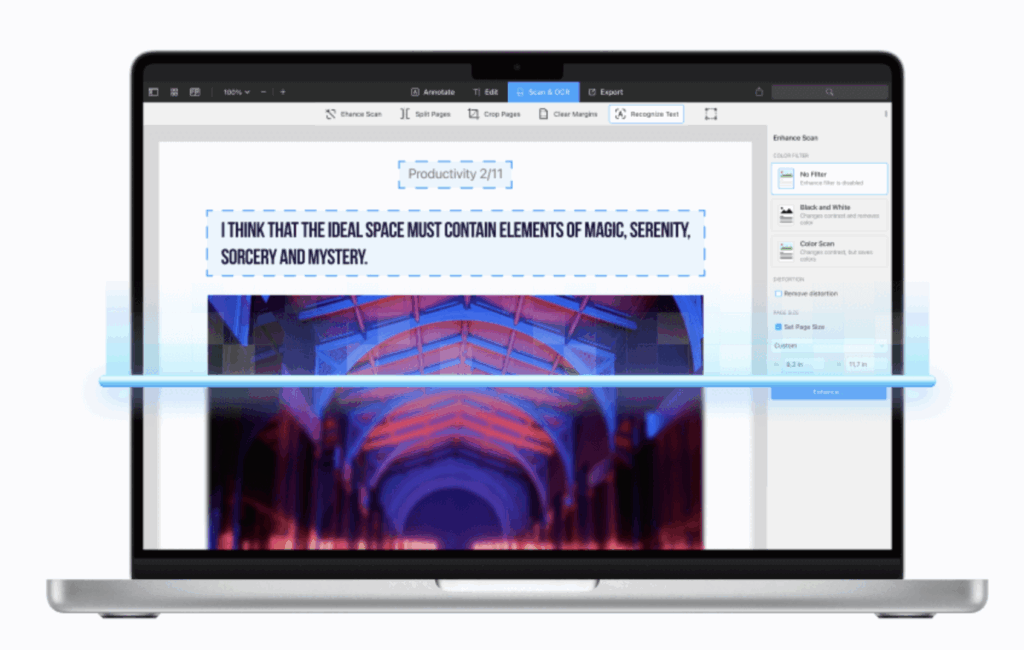1024x650 pixels.
Task: Toggle the sidebar panel icon
Action: [x=153, y=92]
